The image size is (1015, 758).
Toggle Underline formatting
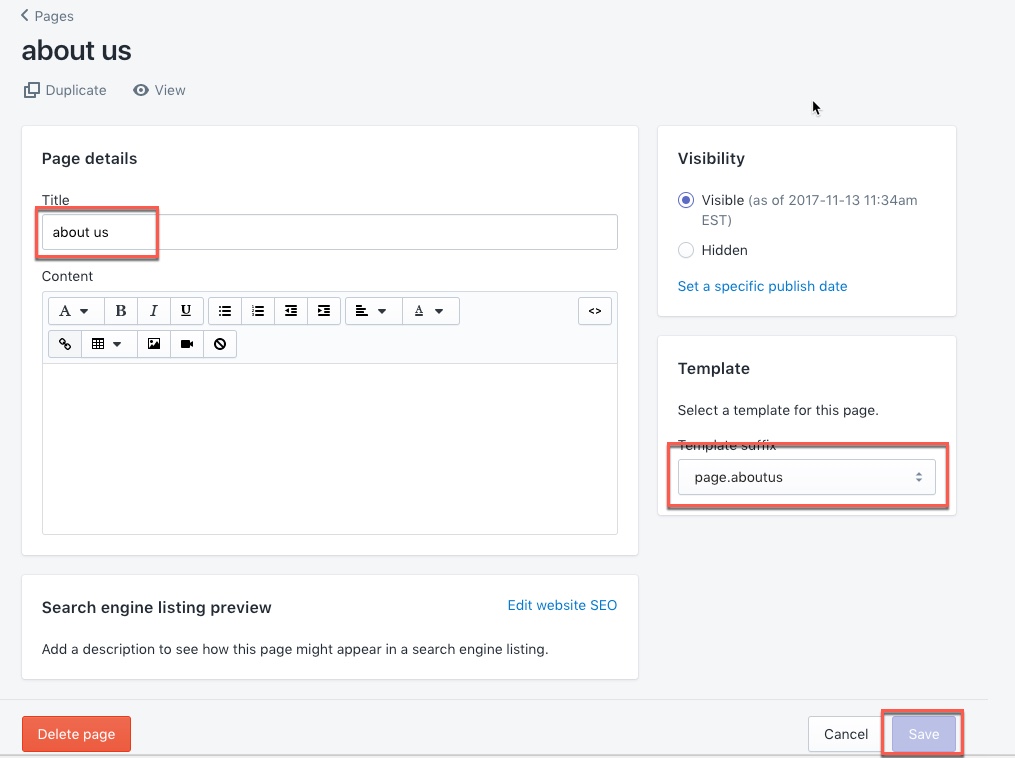186,311
